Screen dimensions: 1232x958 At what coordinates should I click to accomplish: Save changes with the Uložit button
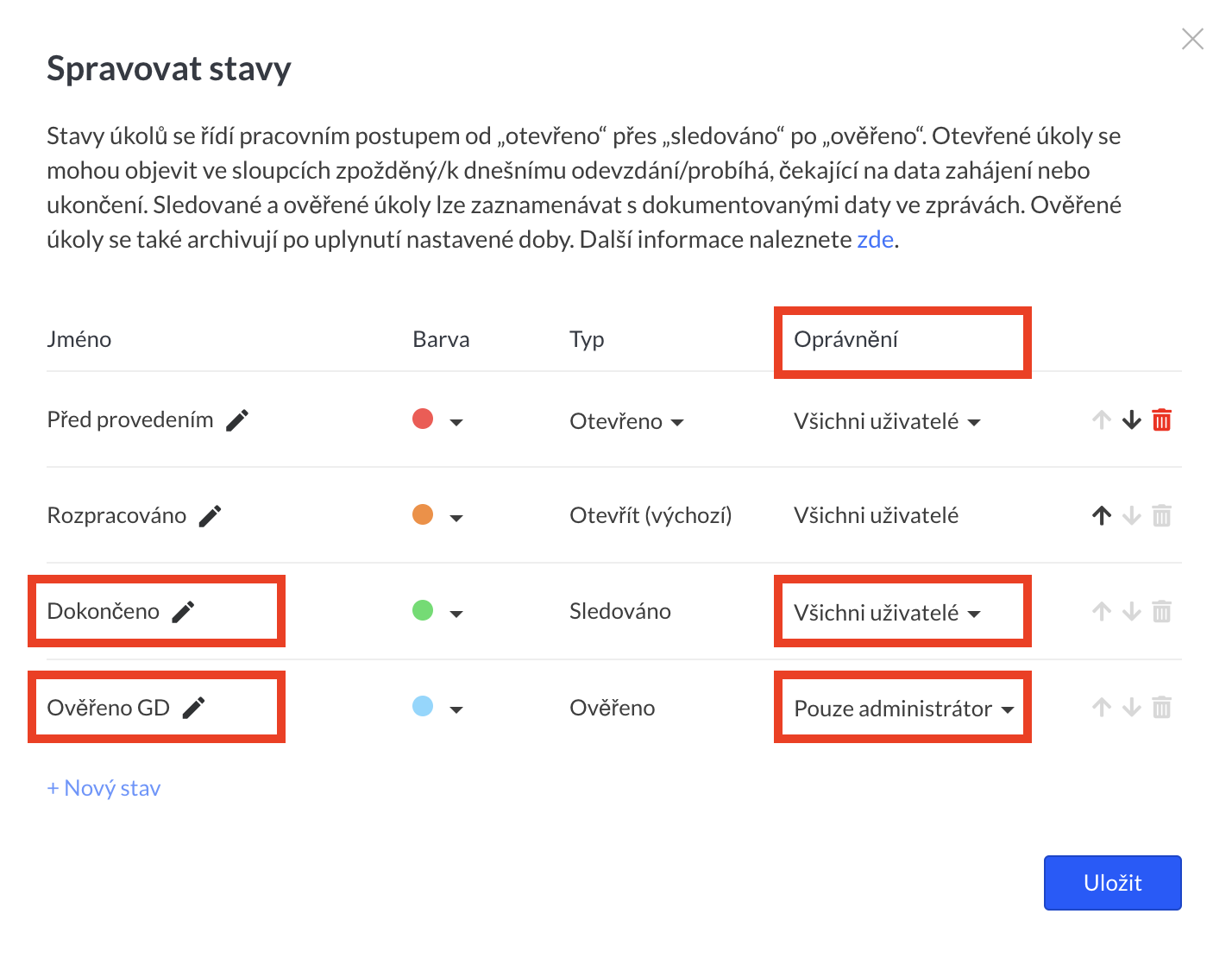click(x=1112, y=882)
